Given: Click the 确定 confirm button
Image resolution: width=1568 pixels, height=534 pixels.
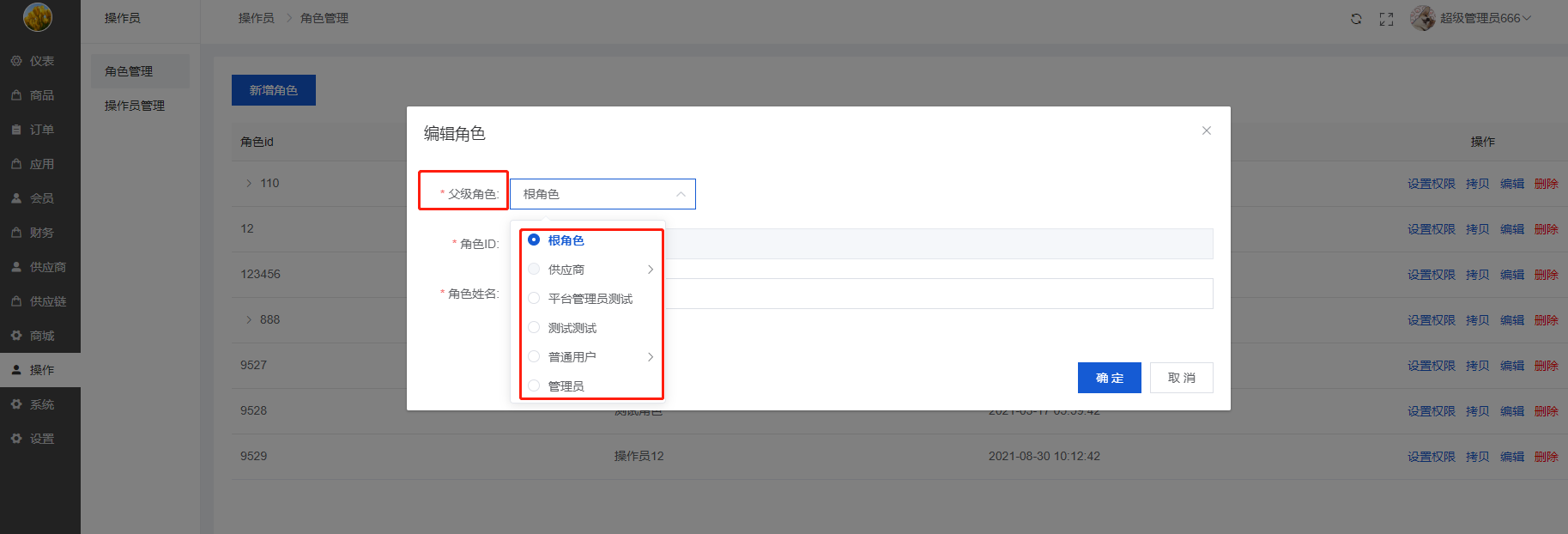Looking at the screenshot, I should click(1109, 378).
